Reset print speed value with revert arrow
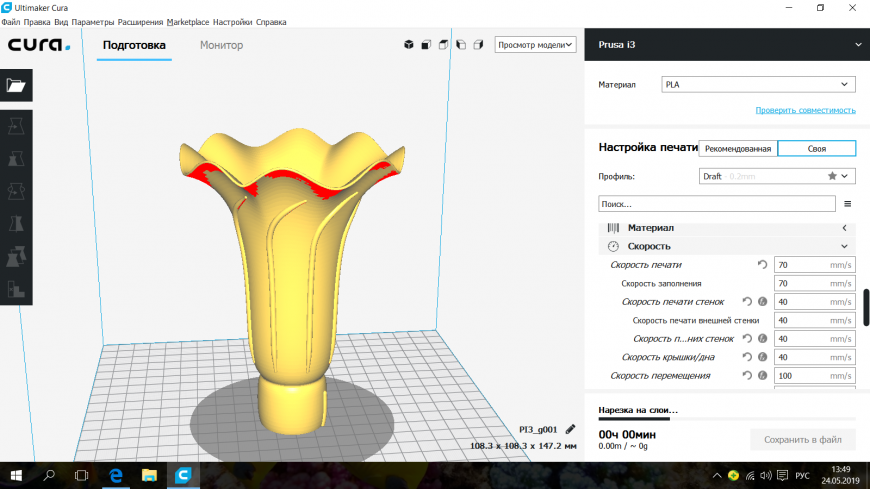Image resolution: width=870 pixels, height=489 pixels. point(762,265)
